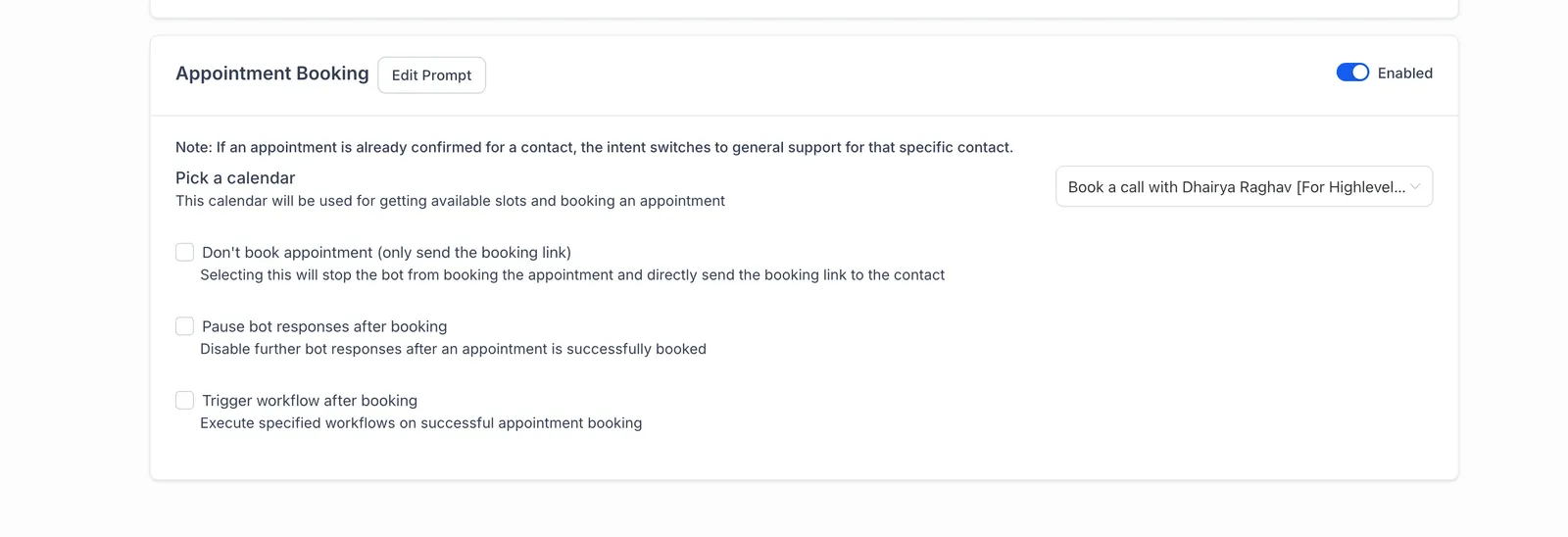
Task: Click the Disable further bot responses description
Action: coord(453,349)
